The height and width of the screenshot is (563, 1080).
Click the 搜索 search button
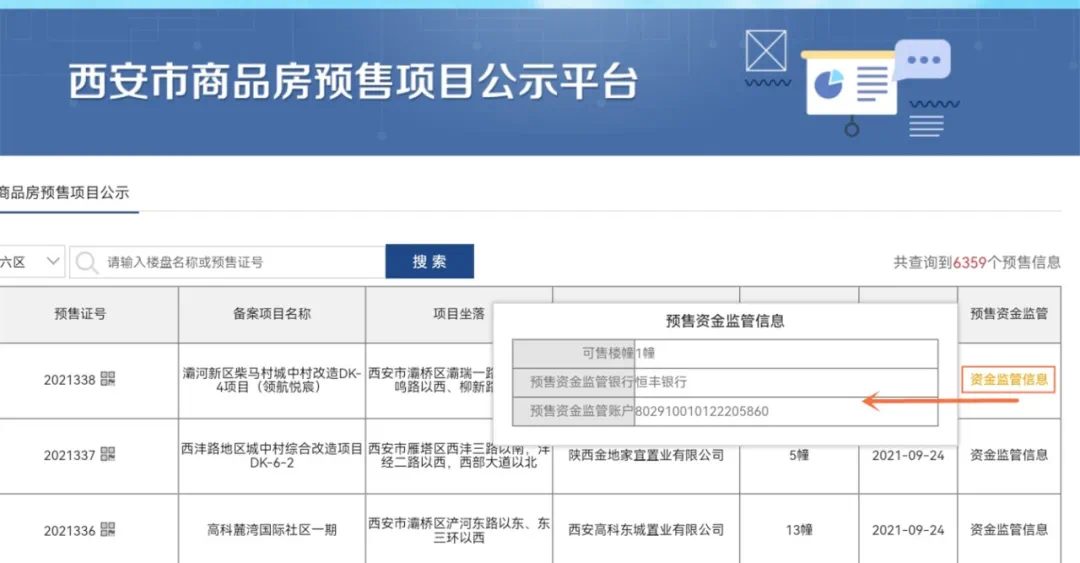429,262
